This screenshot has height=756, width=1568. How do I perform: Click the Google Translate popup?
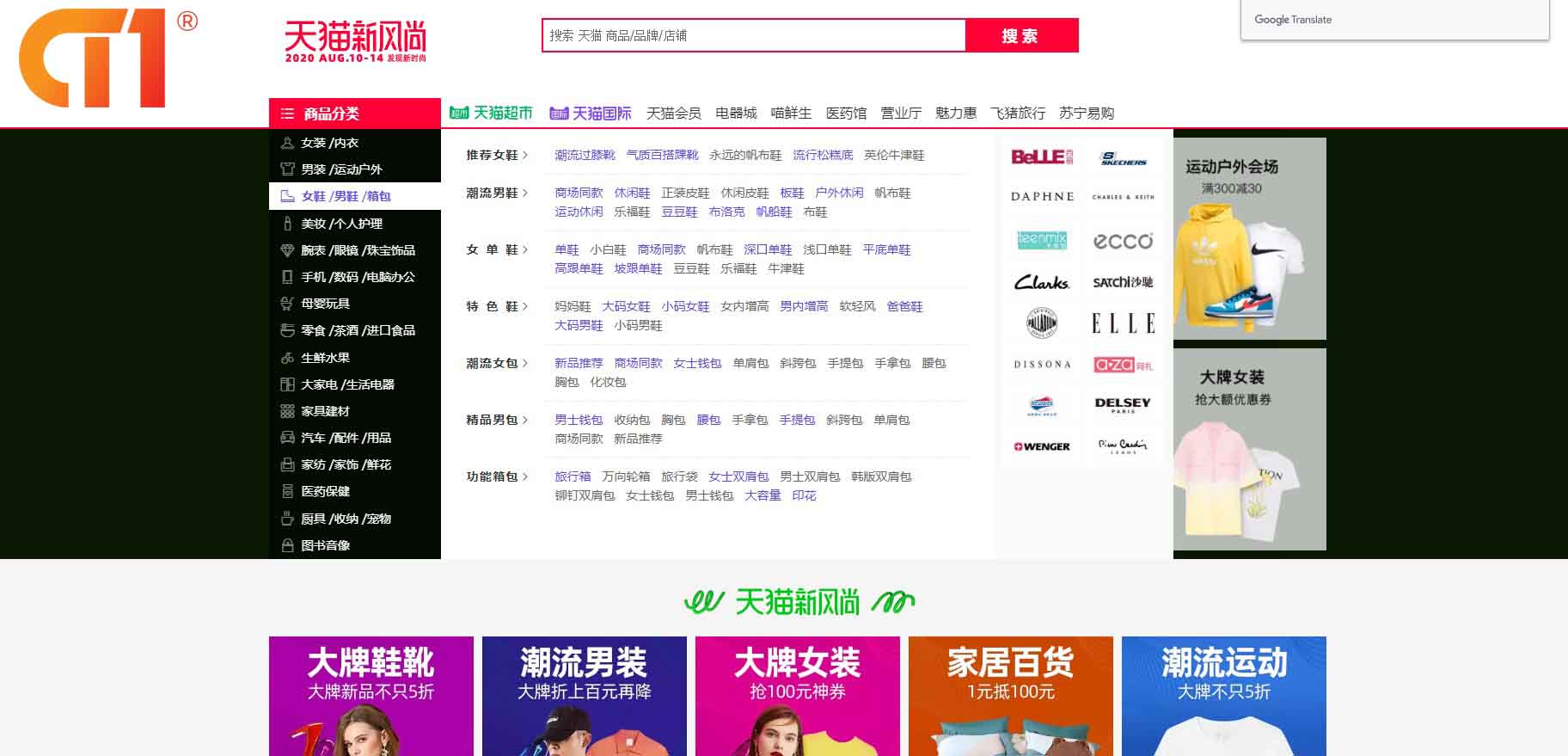click(1394, 20)
